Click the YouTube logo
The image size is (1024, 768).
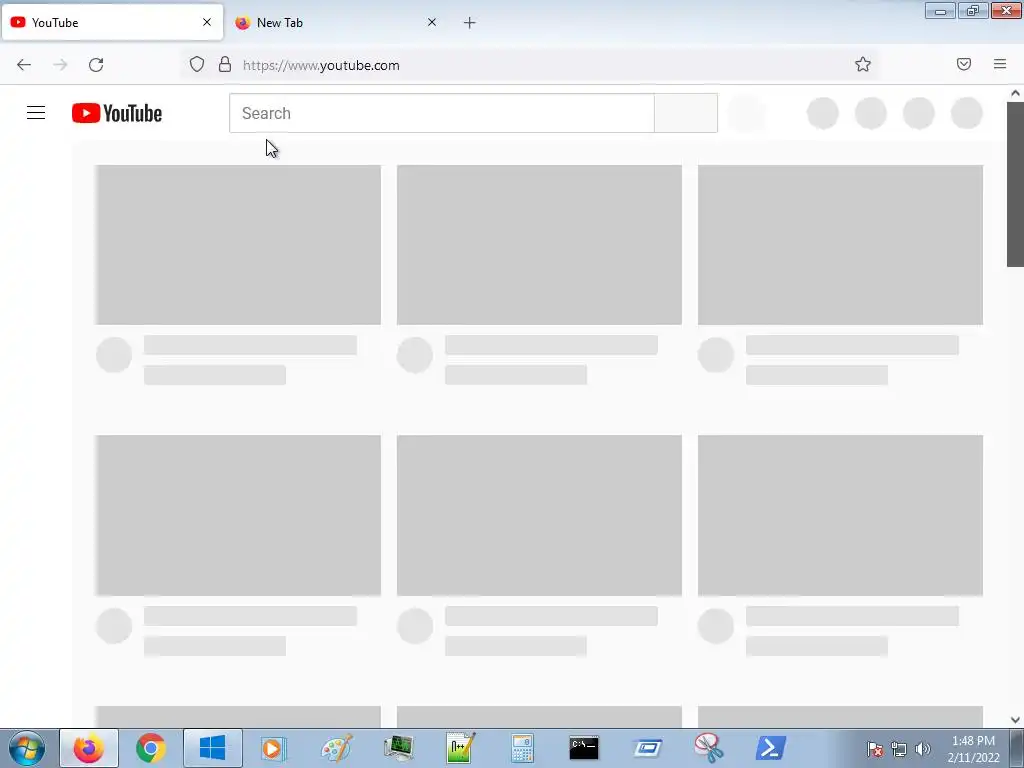pos(117,113)
